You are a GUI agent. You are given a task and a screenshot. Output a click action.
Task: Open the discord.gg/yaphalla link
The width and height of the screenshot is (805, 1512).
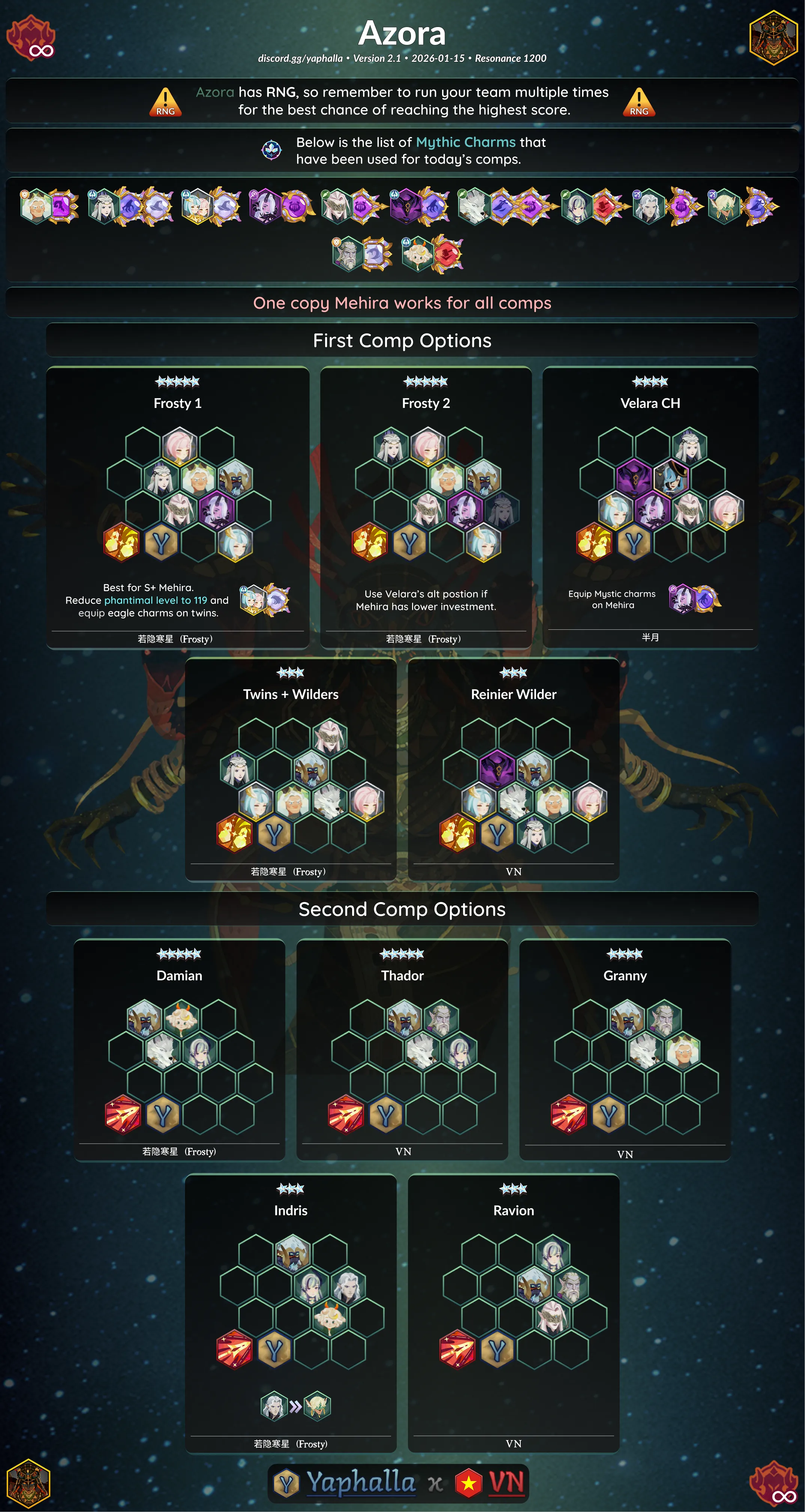[x=300, y=58]
